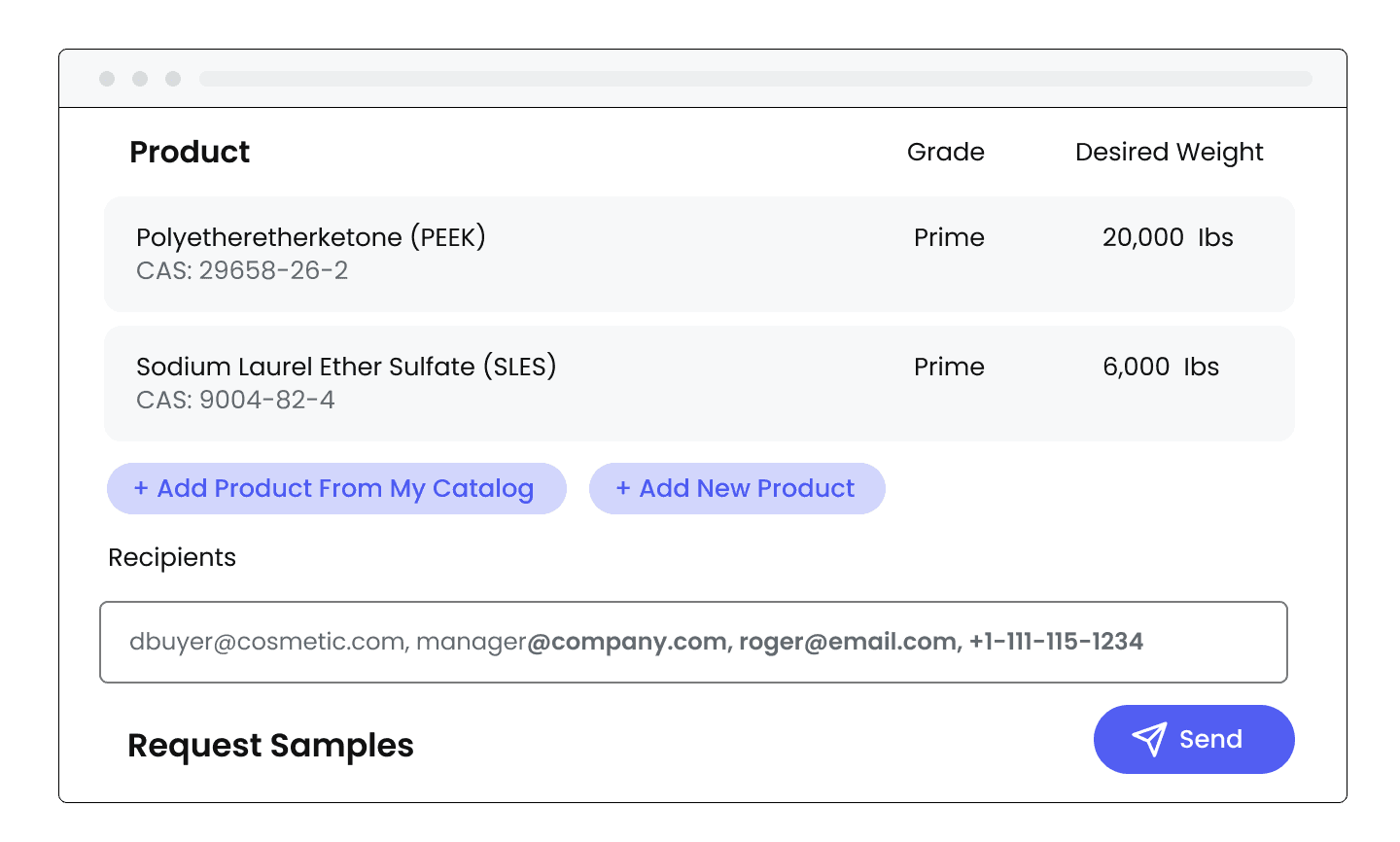Click the CAS: 29658-26-2 number
1400x842 pixels.
point(242,270)
